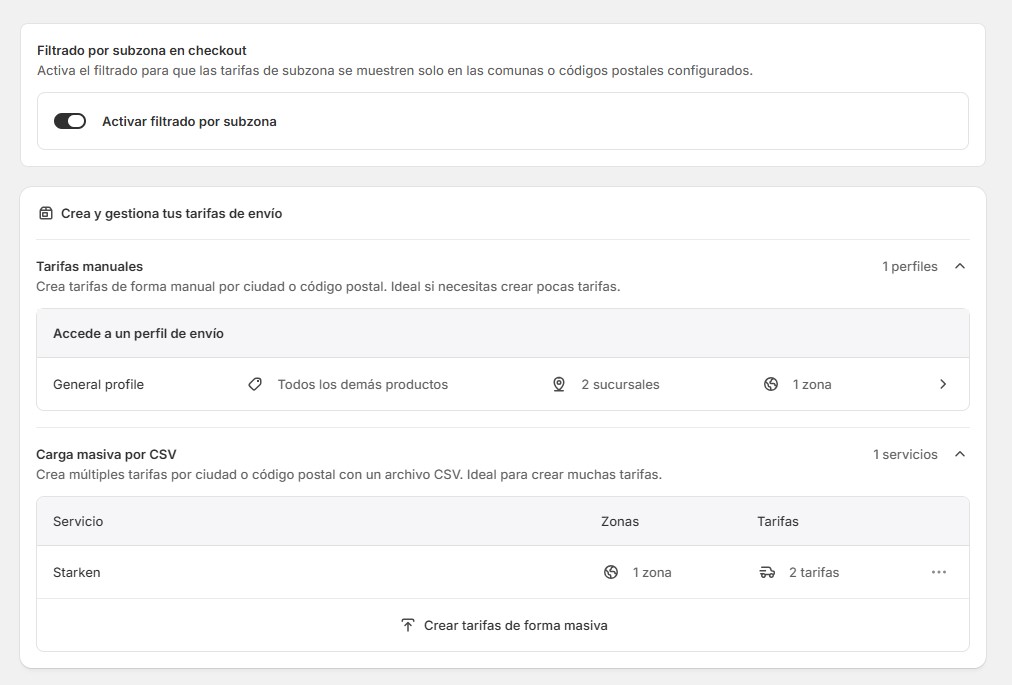This screenshot has width=1012, height=685.
Task: Click the tag icon near Todos los demás productos
Action: point(255,384)
